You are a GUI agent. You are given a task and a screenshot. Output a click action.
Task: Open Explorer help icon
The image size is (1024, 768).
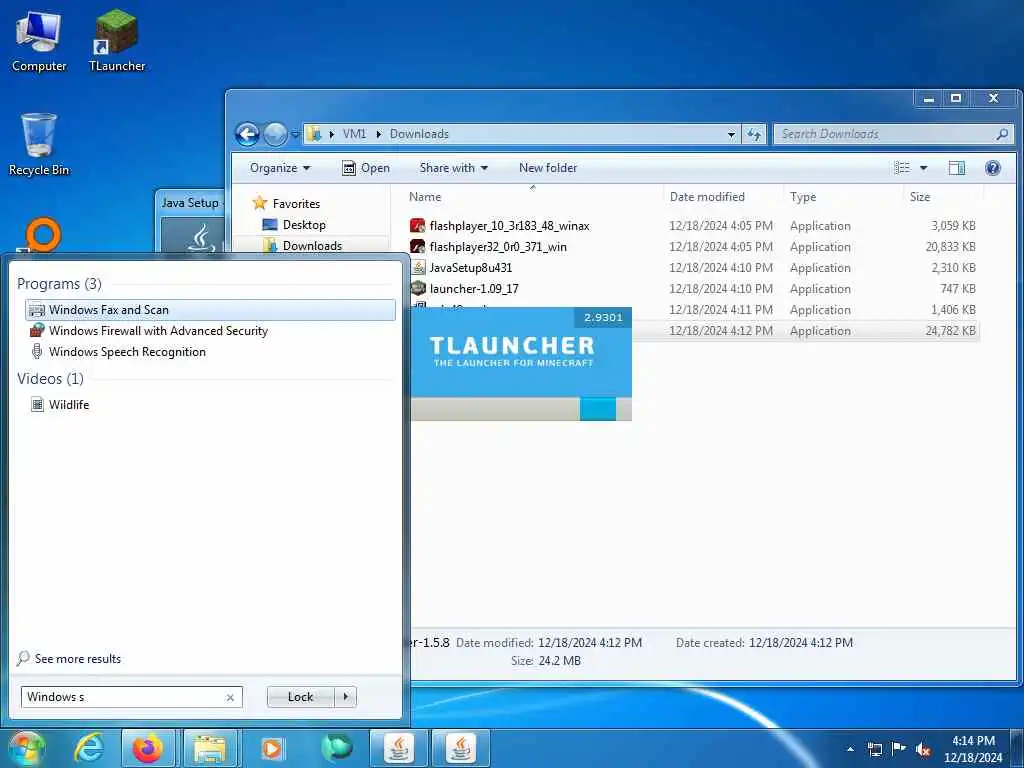pos(993,168)
